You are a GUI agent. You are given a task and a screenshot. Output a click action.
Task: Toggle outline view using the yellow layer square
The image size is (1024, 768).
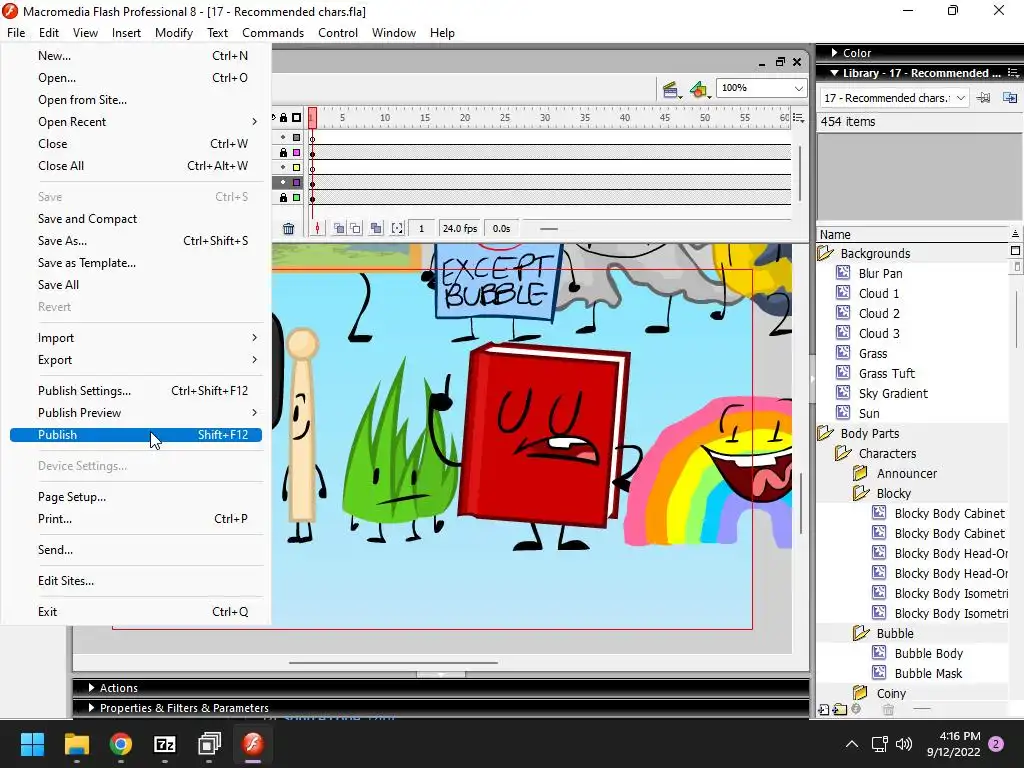tap(296, 167)
